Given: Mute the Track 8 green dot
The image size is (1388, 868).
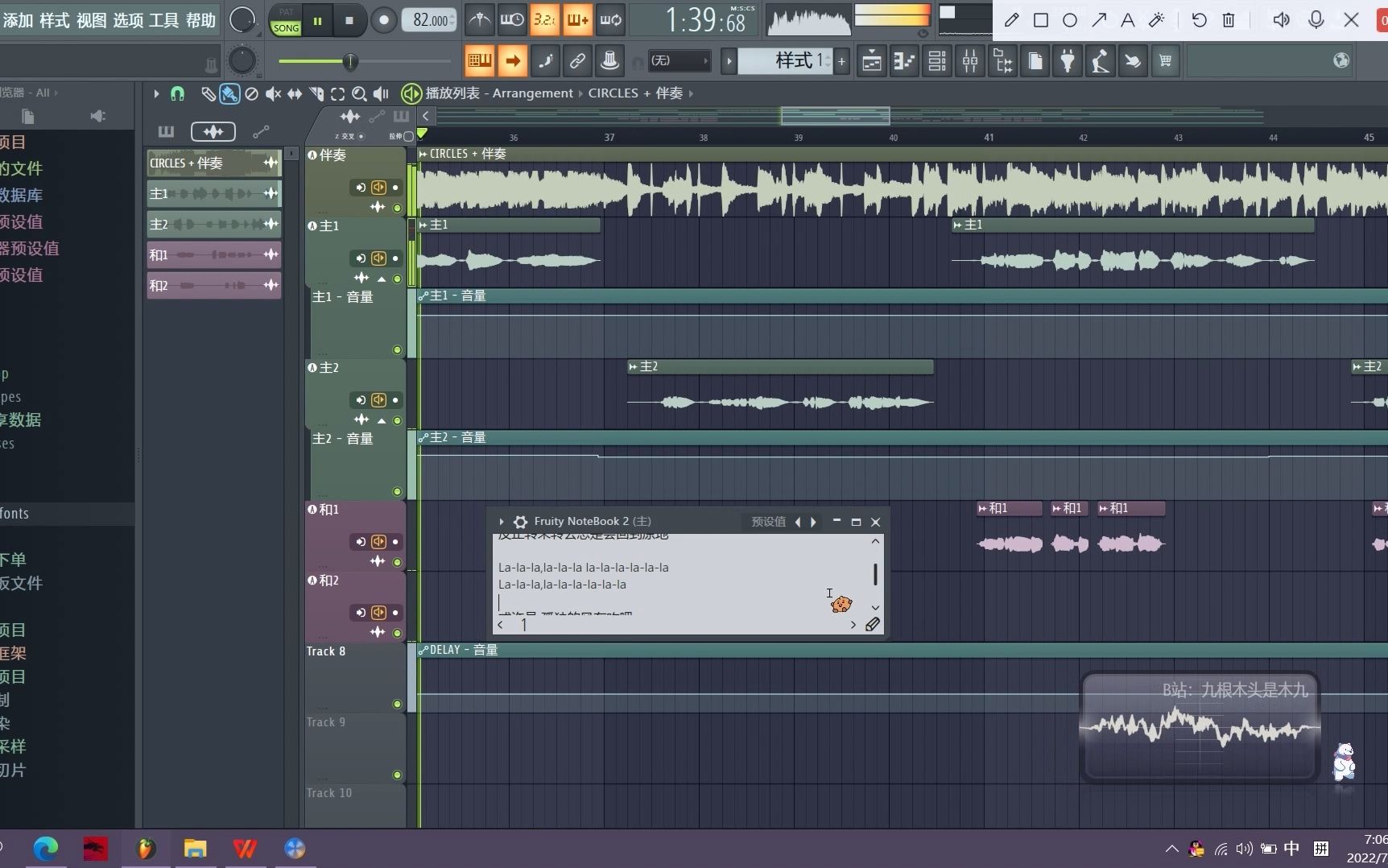Looking at the screenshot, I should (x=397, y=704).
